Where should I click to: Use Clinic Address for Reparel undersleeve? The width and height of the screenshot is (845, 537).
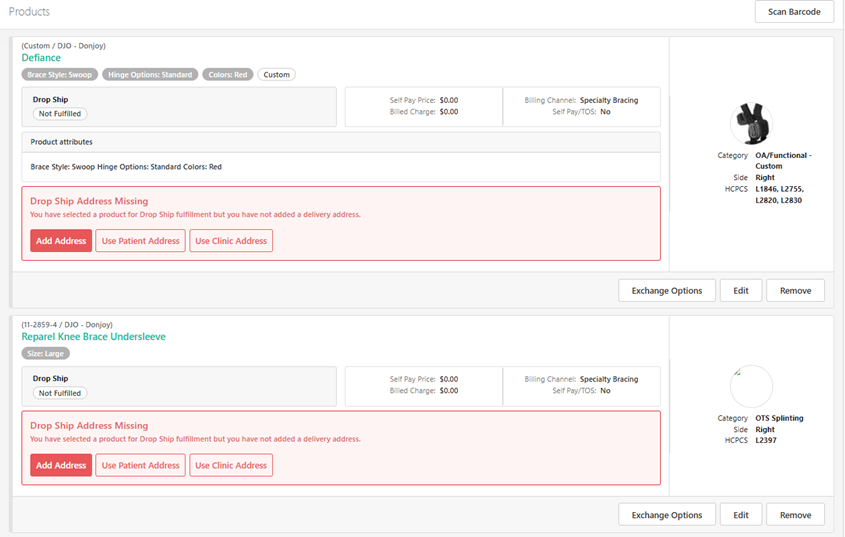click(231, 465)
